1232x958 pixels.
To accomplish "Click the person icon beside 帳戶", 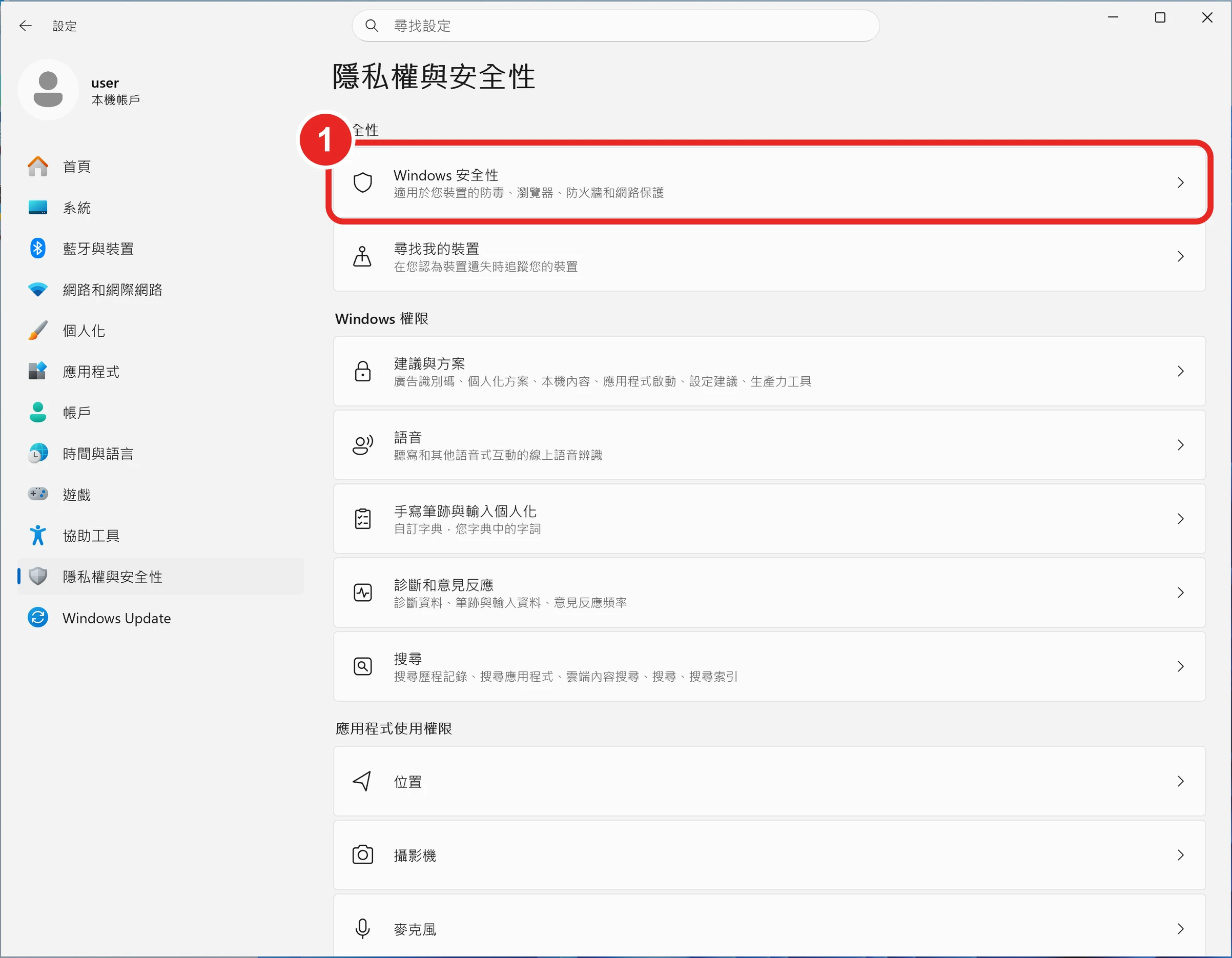I will pos(38,413).
